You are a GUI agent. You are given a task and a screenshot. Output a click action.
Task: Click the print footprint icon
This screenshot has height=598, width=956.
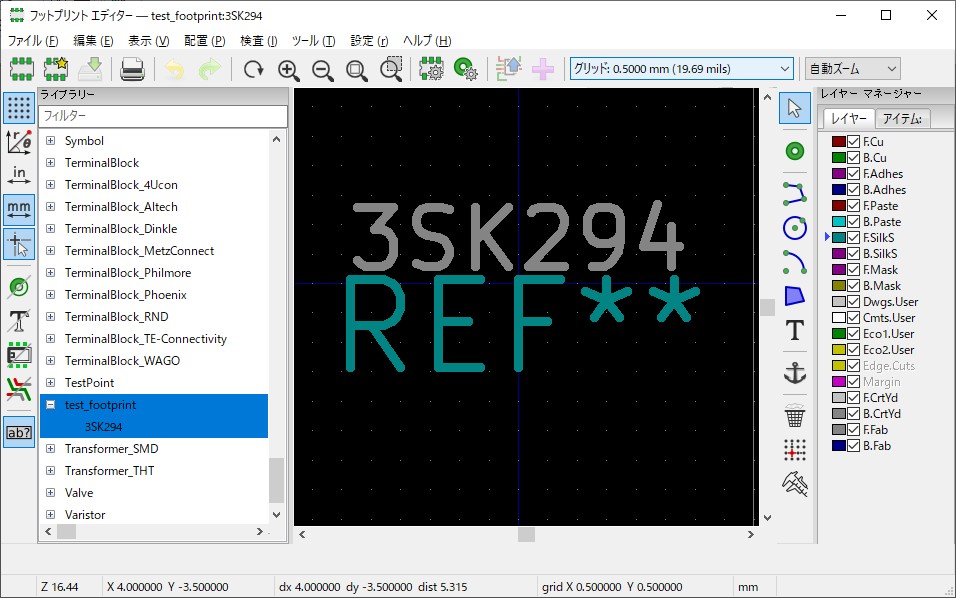coord(133,69)
